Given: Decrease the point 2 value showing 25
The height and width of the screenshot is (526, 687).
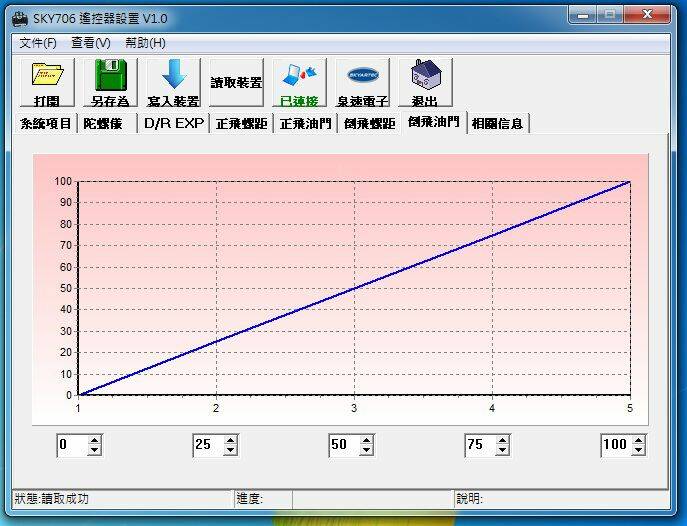Looking at the screenshot, I should [x=231, y=450].
